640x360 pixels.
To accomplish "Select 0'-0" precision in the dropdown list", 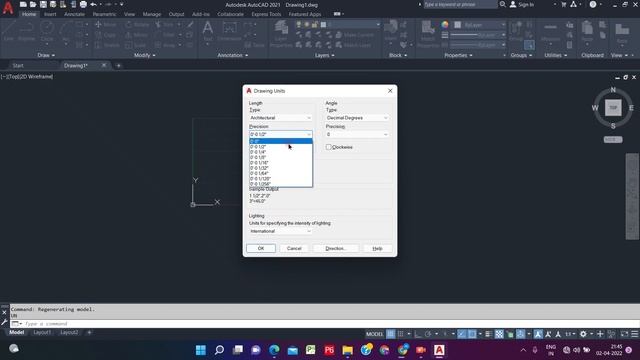I will 281,141.
